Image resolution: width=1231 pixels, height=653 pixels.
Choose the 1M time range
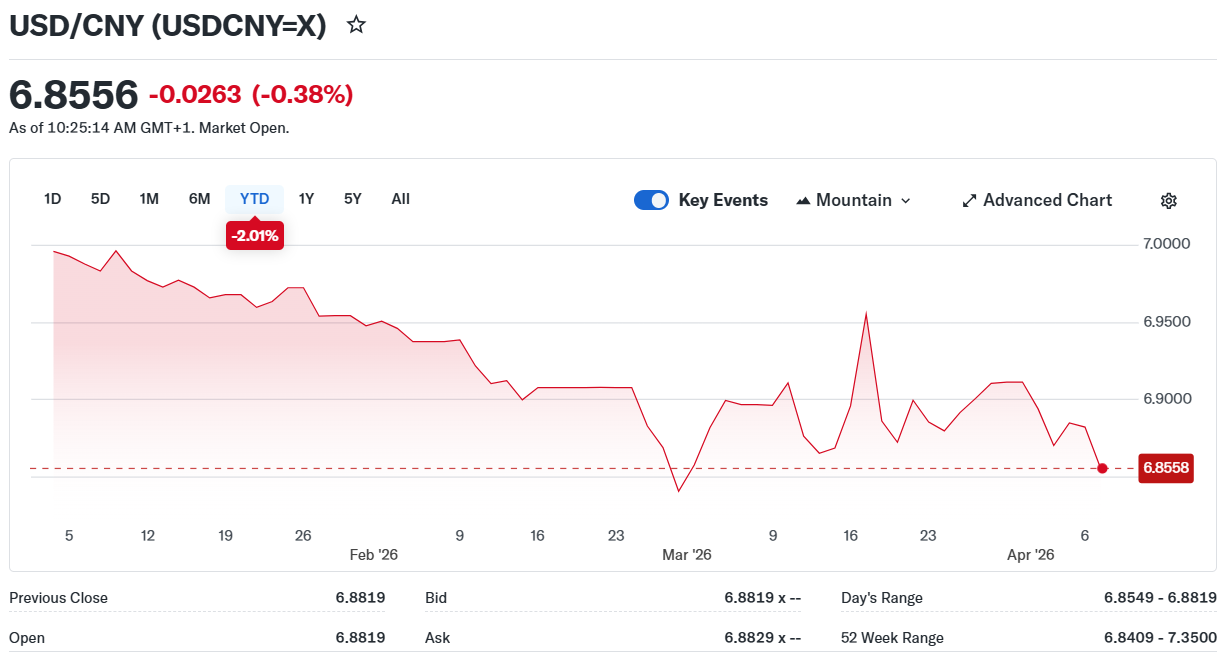pyautogui.click(x=149, y=199)
